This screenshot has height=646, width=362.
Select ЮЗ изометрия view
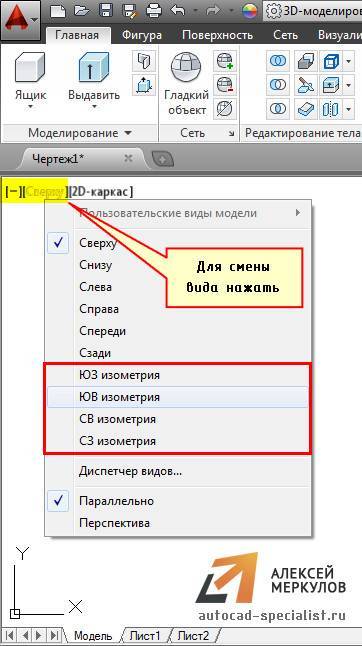click(177, 375)
